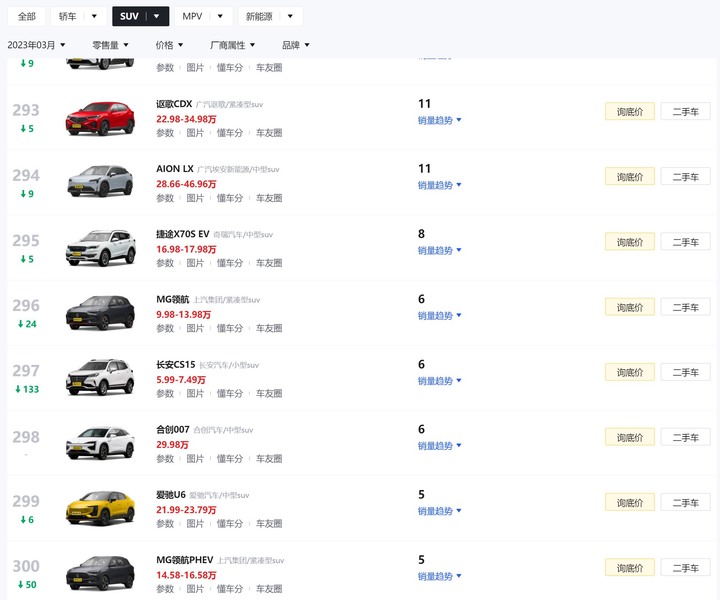
Task: Open the dropdown arrow next to 轿车
Action: point(94,17)
